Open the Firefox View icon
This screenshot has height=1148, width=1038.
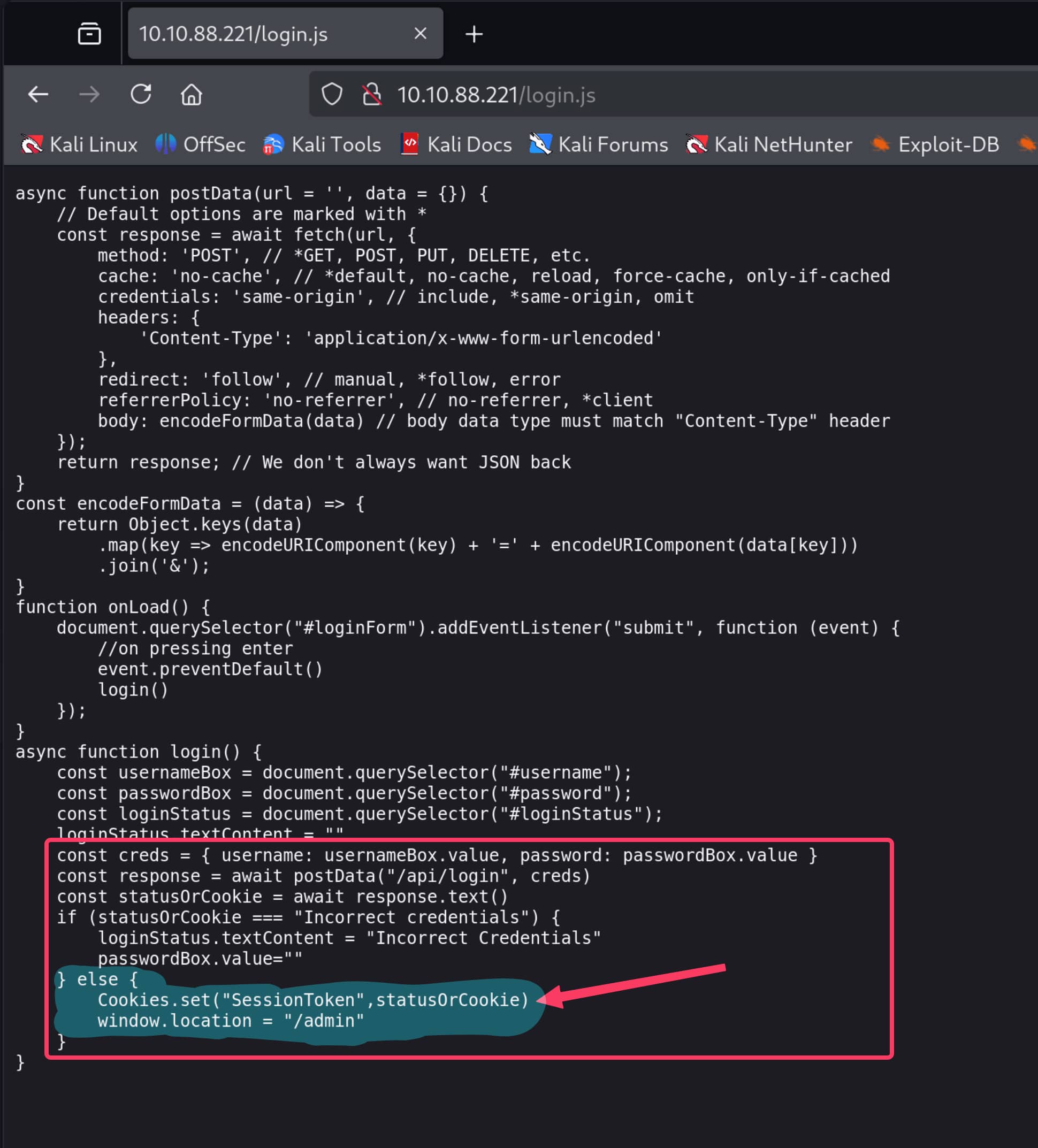89,34
